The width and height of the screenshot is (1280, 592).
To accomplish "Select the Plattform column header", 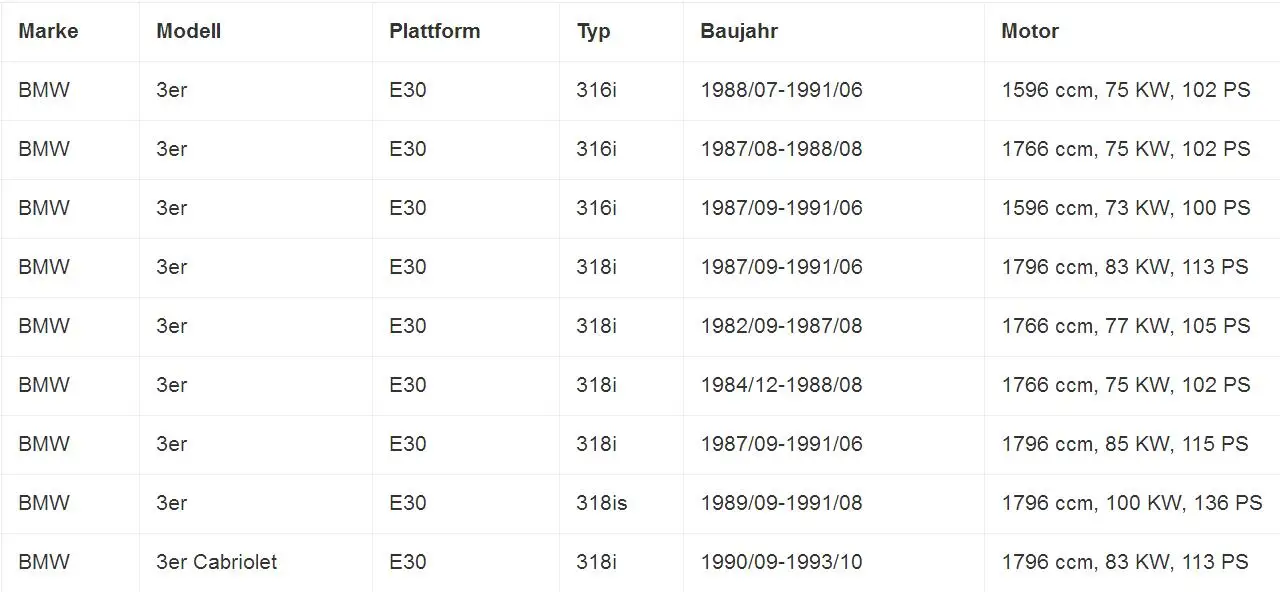I will point(434,31).
